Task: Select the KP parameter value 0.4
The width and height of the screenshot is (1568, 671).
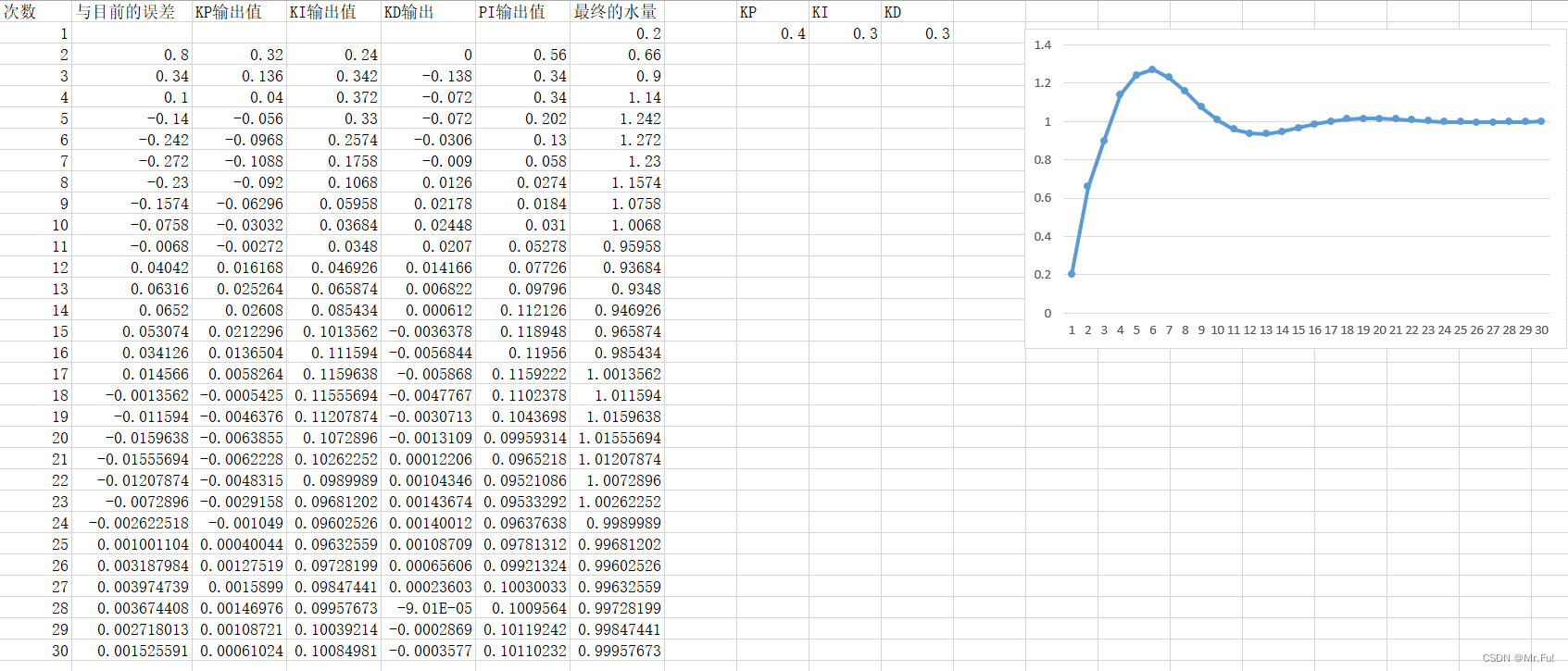Action: (772, 33)
